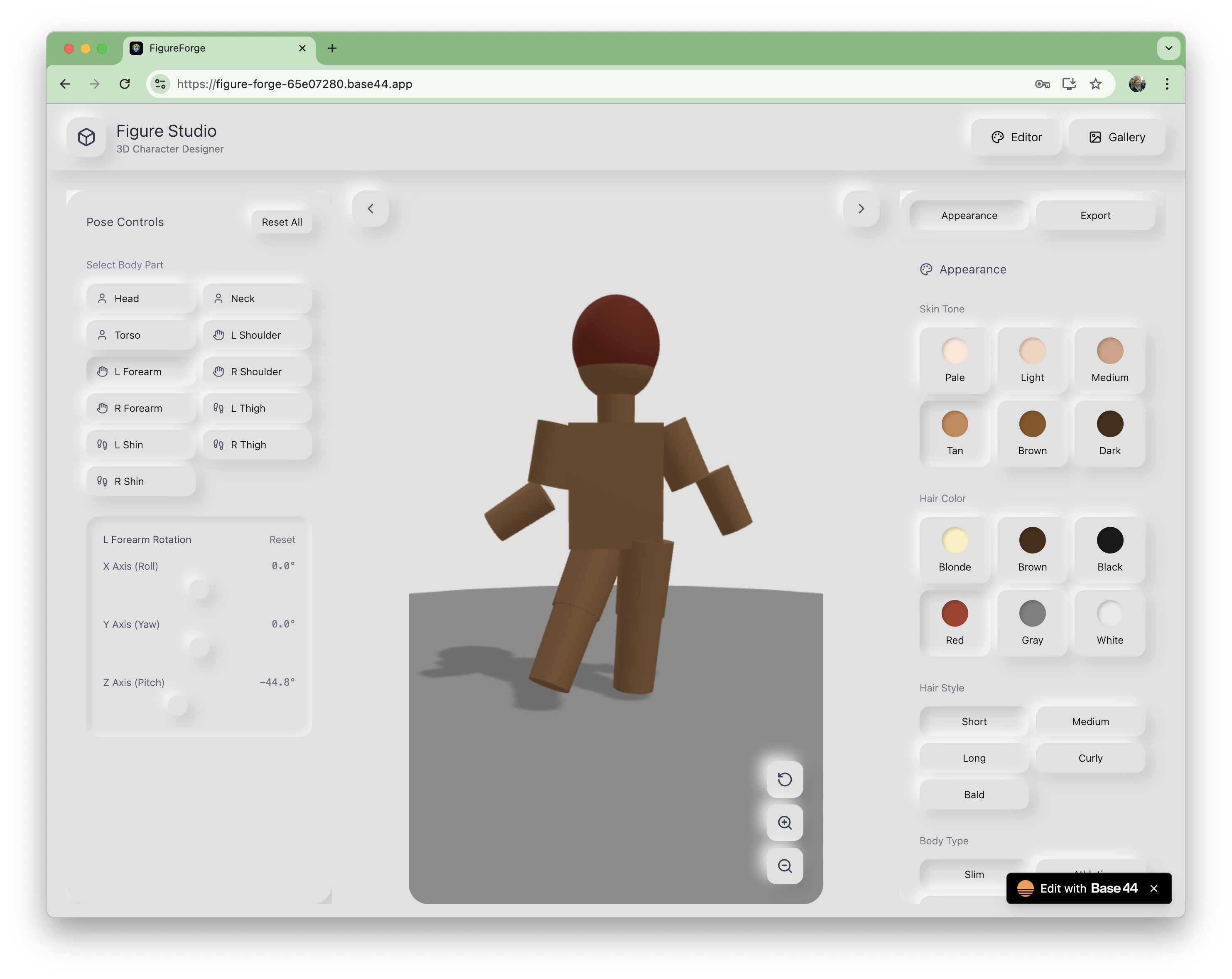Click the Figure Studio cube logo

[x=86, y=137]
